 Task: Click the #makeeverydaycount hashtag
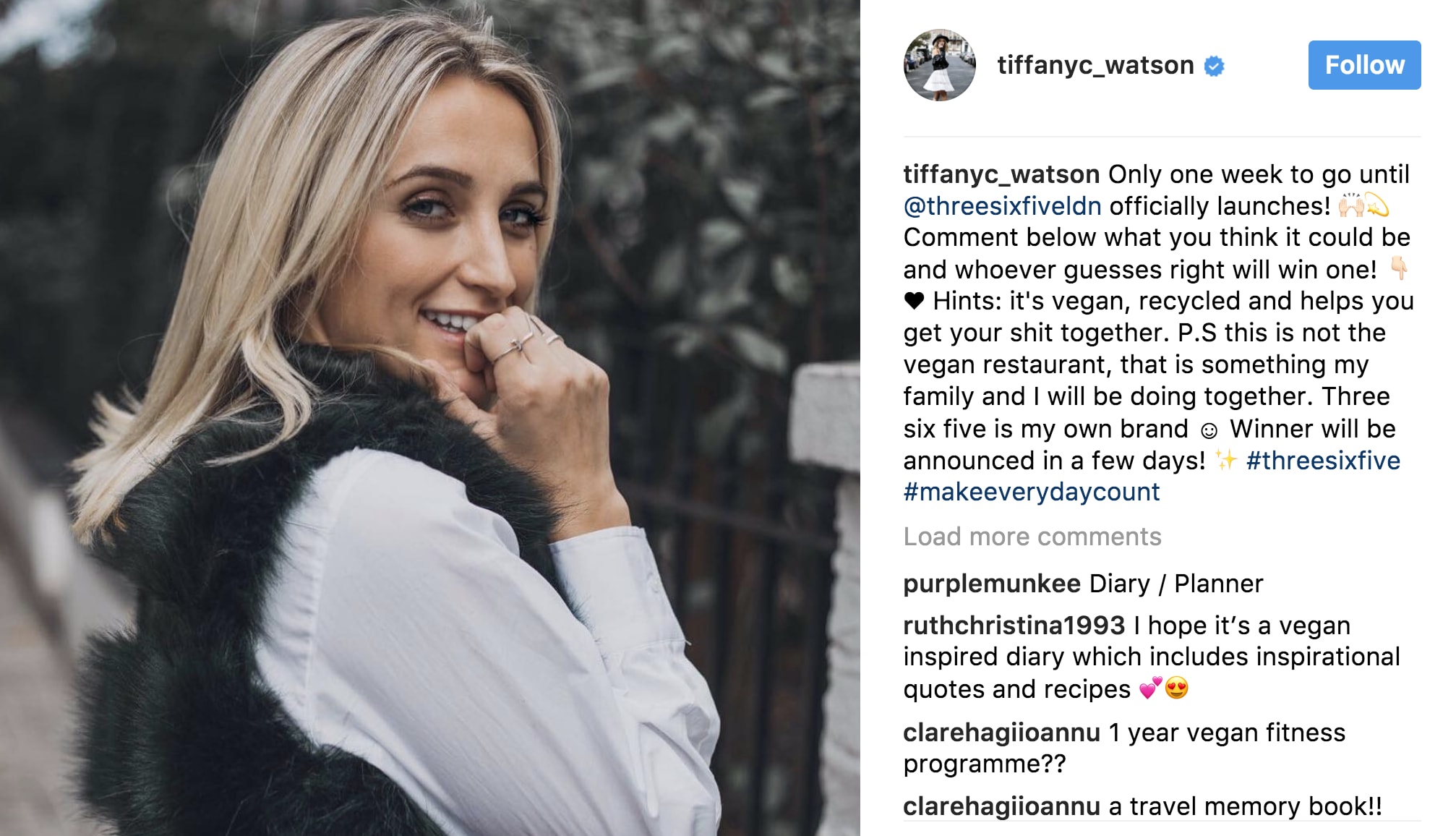pos(1032,492)
